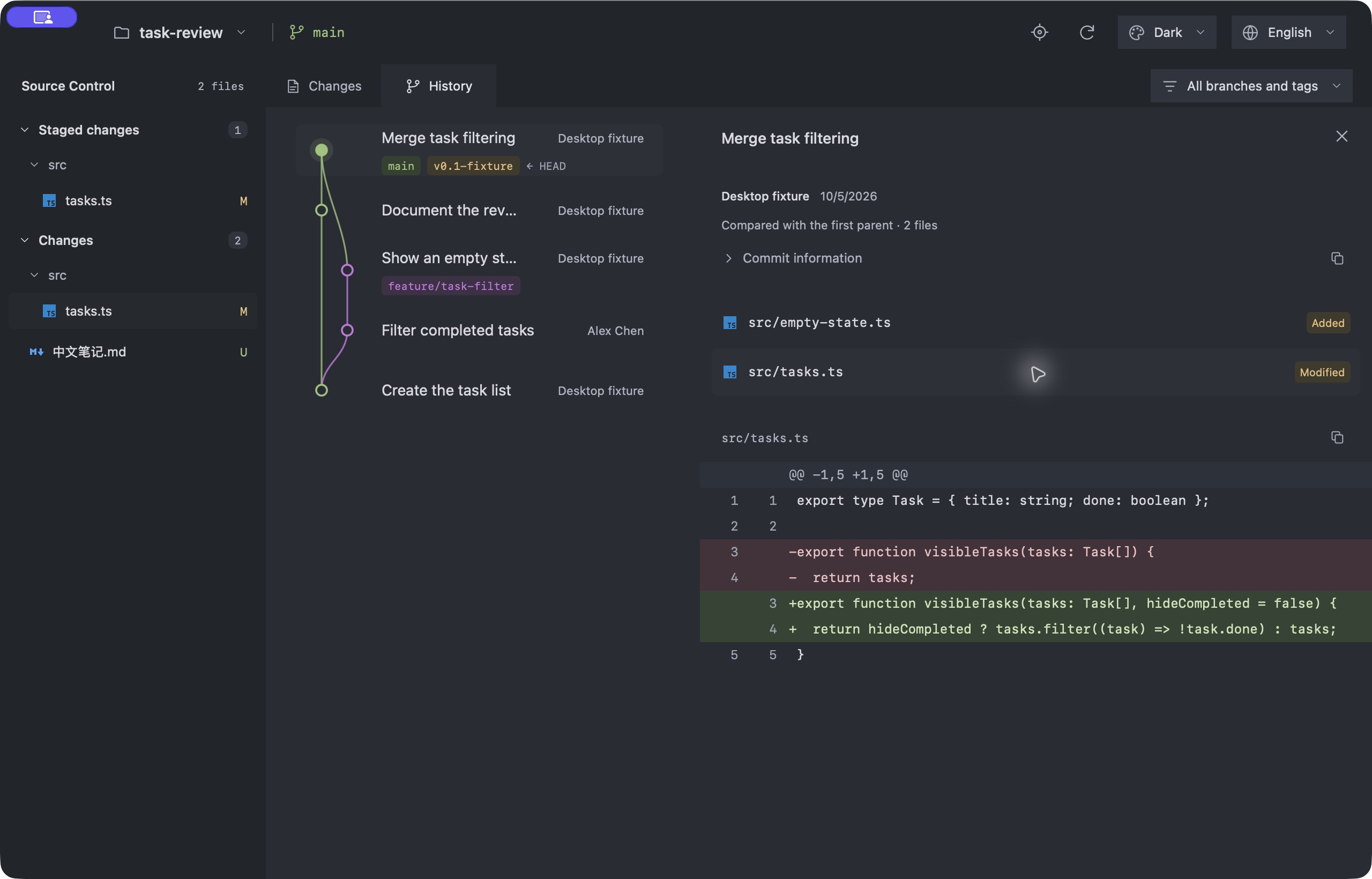Click the green main branch badge
Screen dimensions: 1372x879
point(401,166)
